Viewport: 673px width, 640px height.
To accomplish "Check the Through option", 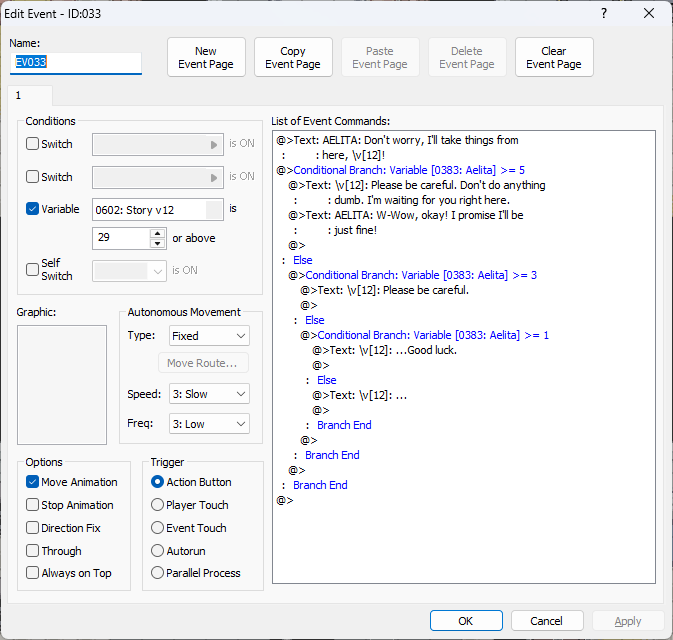I will 33,550.
